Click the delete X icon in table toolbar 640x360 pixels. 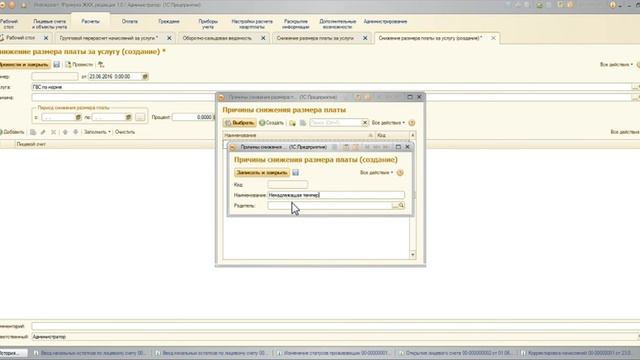53,132
